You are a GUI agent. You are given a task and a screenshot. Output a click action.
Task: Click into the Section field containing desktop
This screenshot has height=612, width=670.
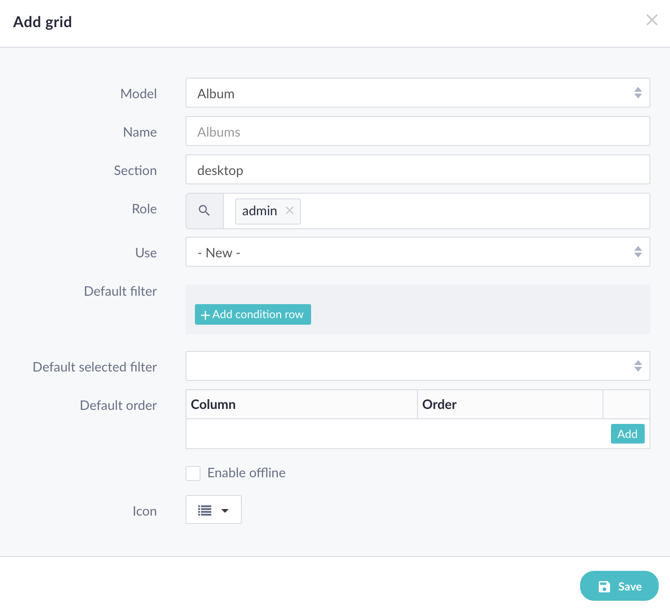tap(417, 170)
